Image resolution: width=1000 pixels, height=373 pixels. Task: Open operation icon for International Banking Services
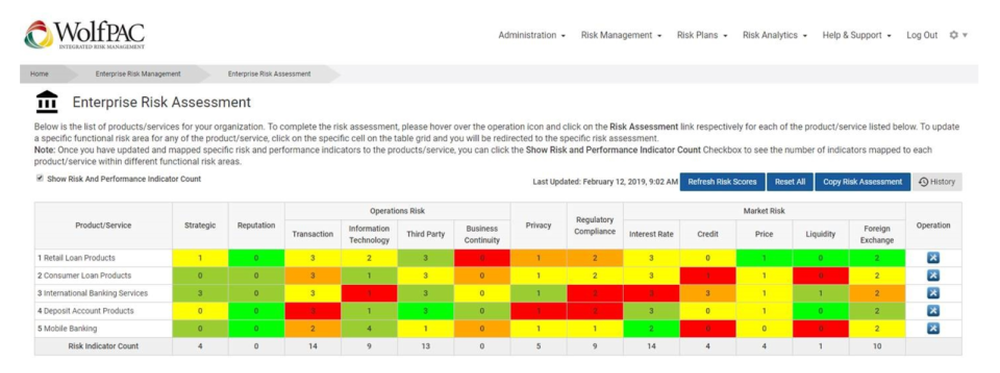point(932,293)
